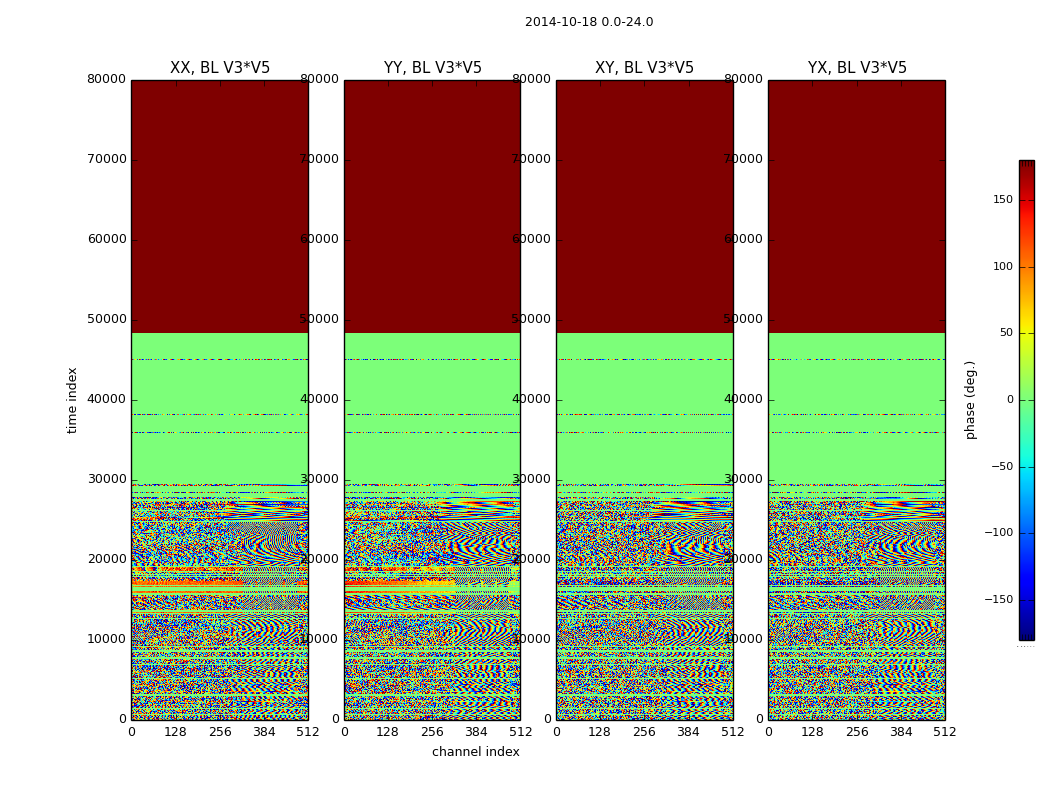Click the "time index" y-axis label
The height and width of the screenshot is (800, 1050).
coord(73,400)
